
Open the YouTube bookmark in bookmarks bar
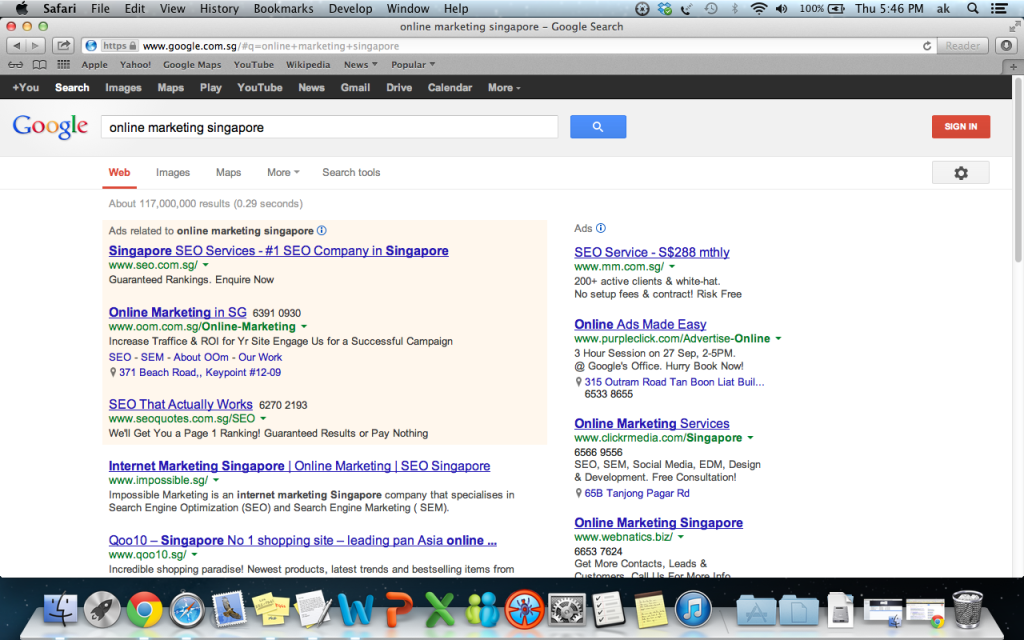pos(253,65)
